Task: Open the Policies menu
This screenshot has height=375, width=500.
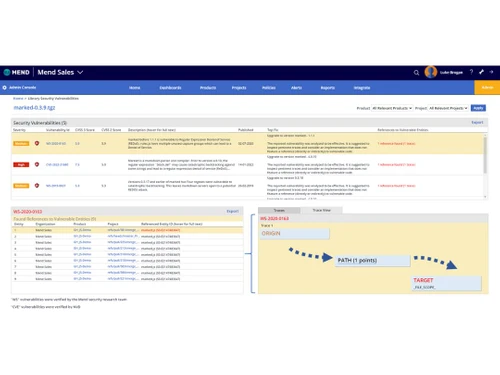Action: [269, 88]
